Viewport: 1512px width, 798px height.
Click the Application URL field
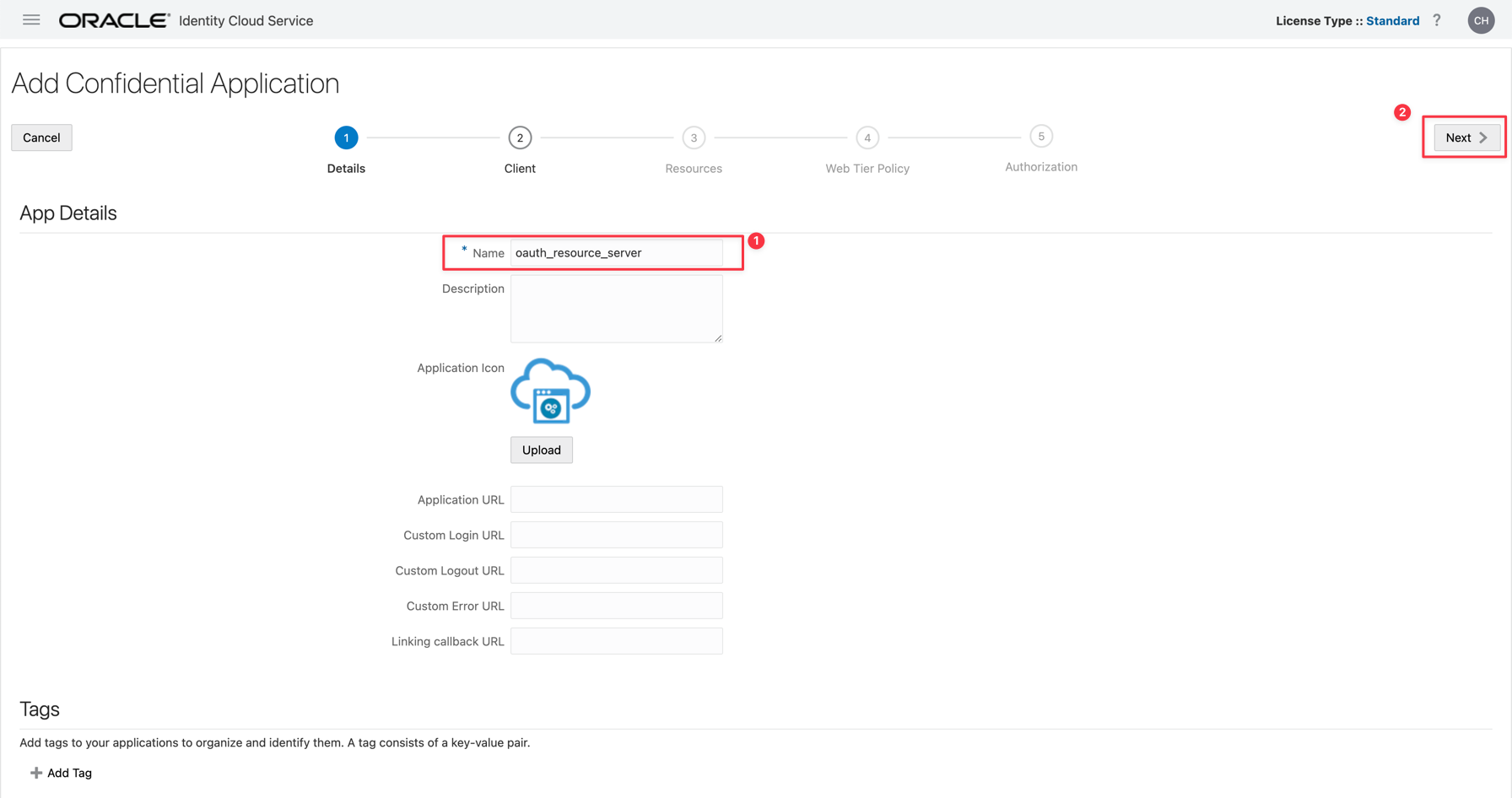(616, 499)
